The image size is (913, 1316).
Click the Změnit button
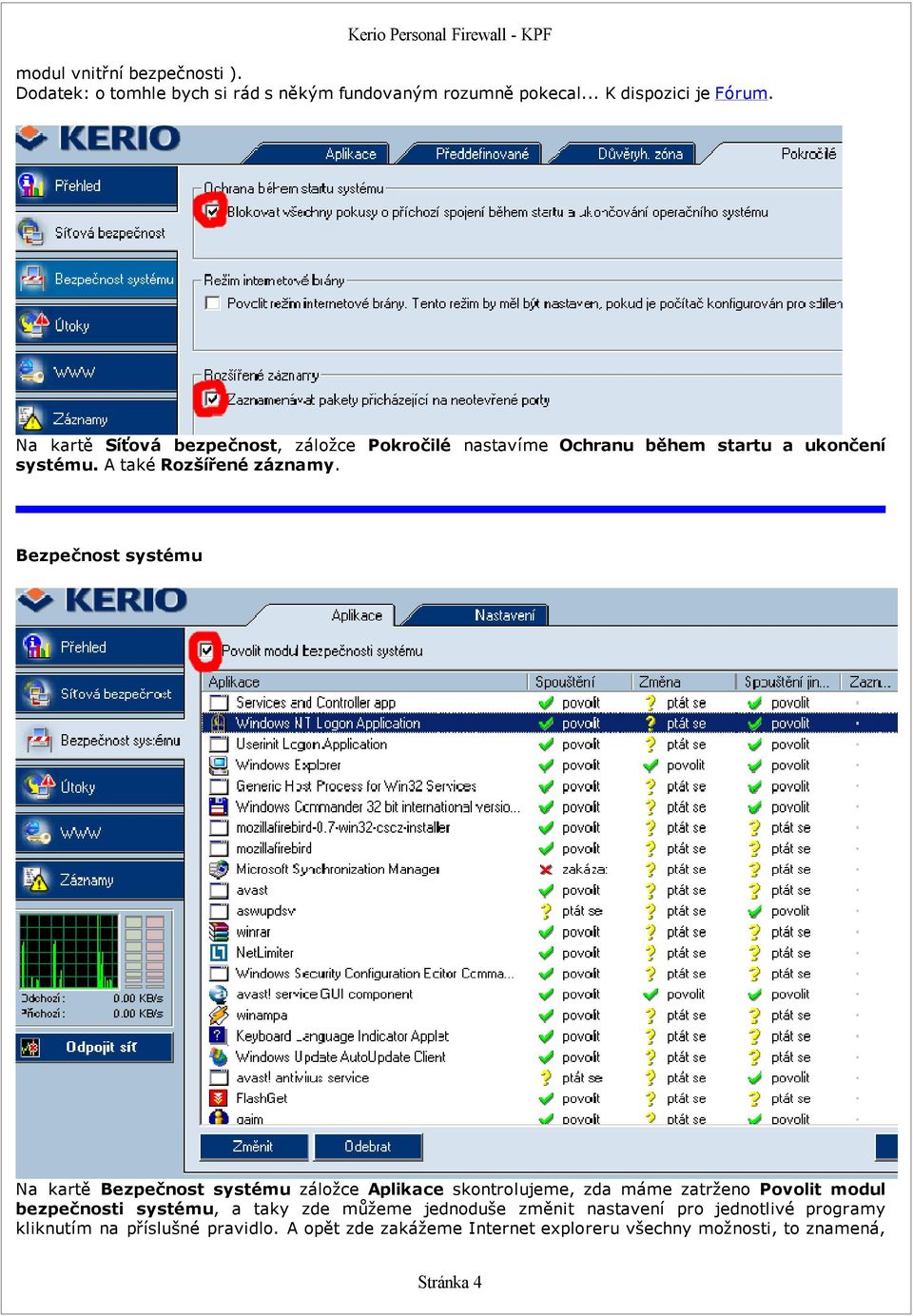coord(253,1146)
